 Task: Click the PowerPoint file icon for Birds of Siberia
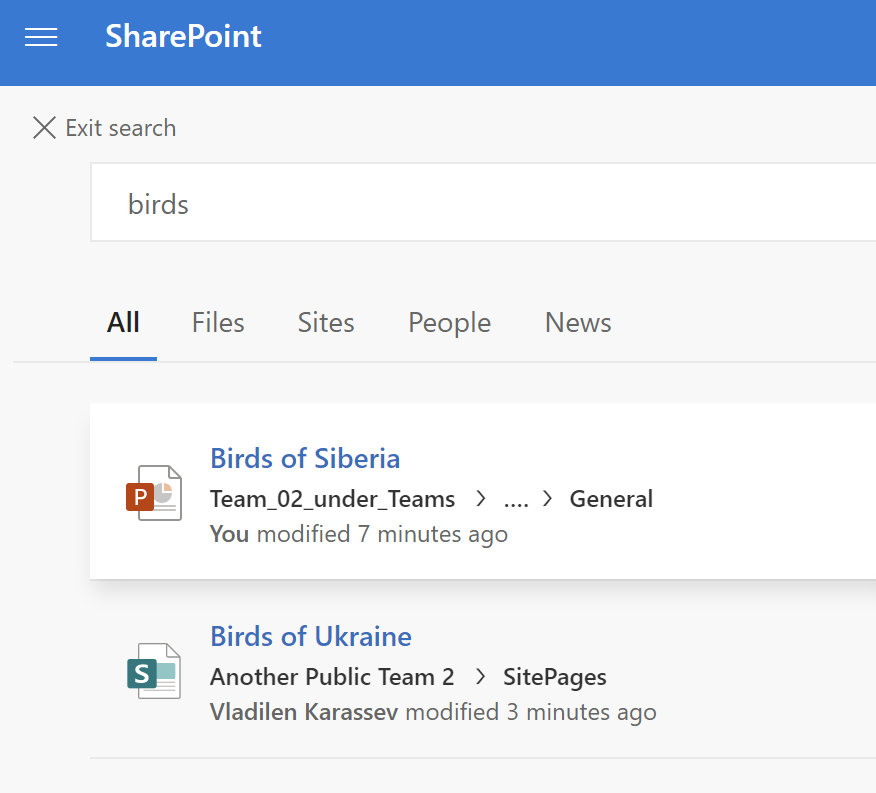(154, 492)
